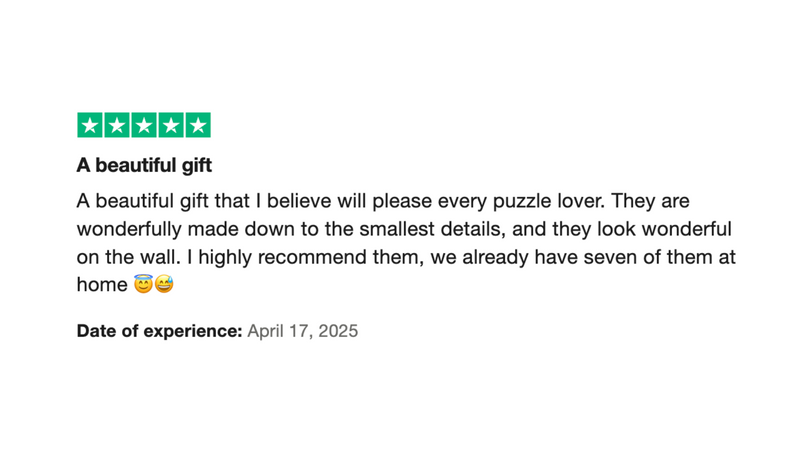800x450 pixels.
Task: Click the date "April 17, 2025"
Action: pyautogui.click(x=302, y=331)
